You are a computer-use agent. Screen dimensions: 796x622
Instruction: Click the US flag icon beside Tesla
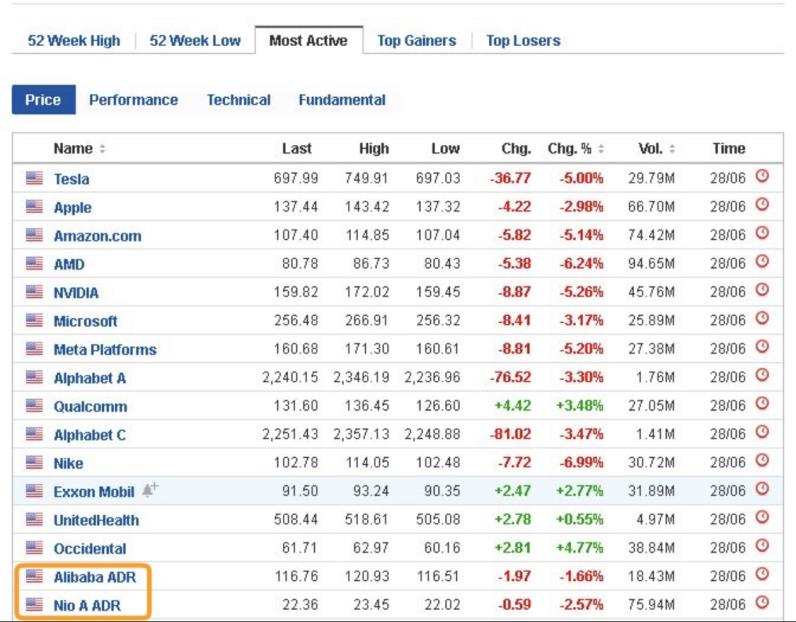[x=35, y=178]
